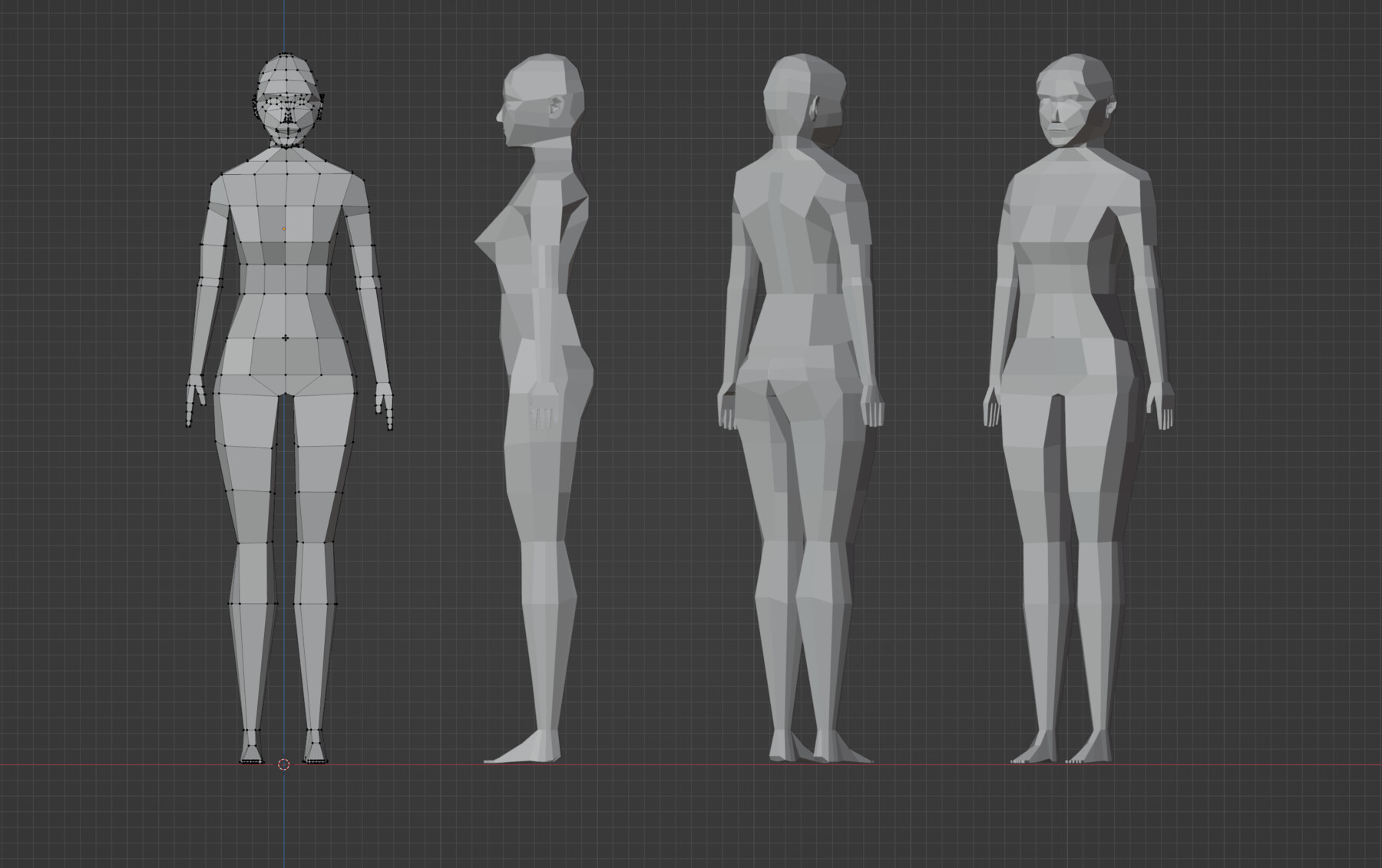1382x868 pixels.
Task: Click the 3D cursor between the wireframe model's feet
Action: click(x=283, y=764)
